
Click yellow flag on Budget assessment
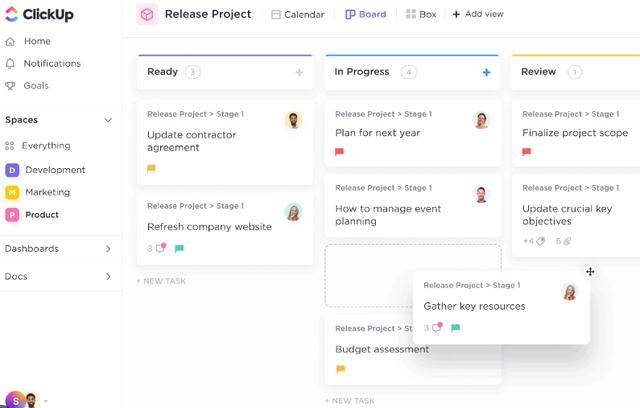(x=340, y=369)
